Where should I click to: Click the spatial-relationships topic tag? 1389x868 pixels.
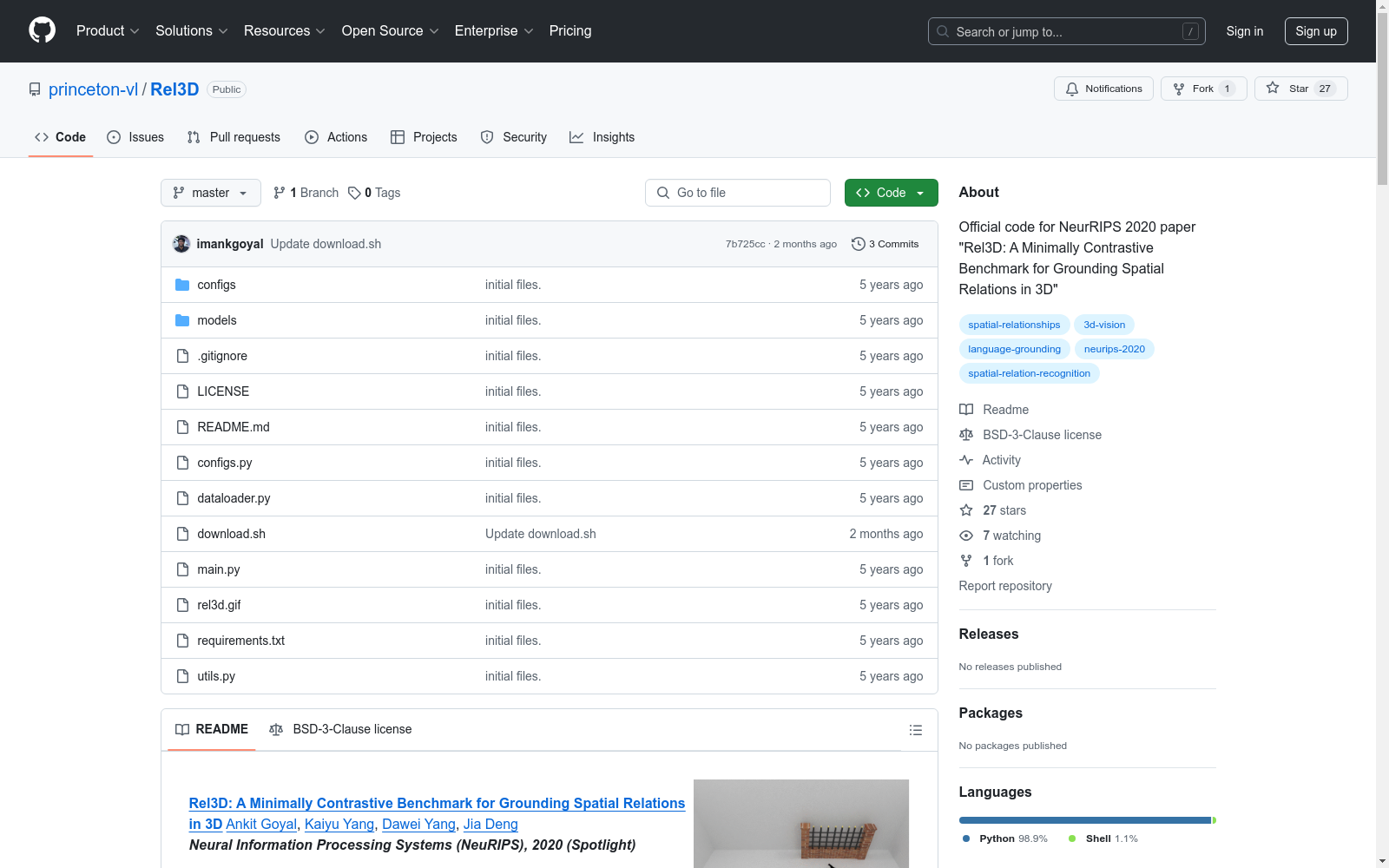tap(1014, 325)
